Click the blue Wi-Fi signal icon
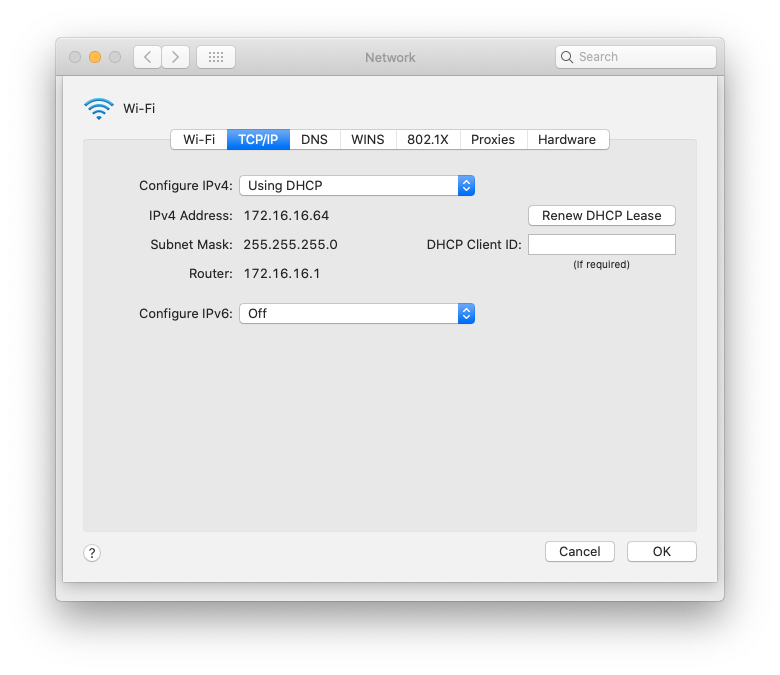 (x=98, y=108)
